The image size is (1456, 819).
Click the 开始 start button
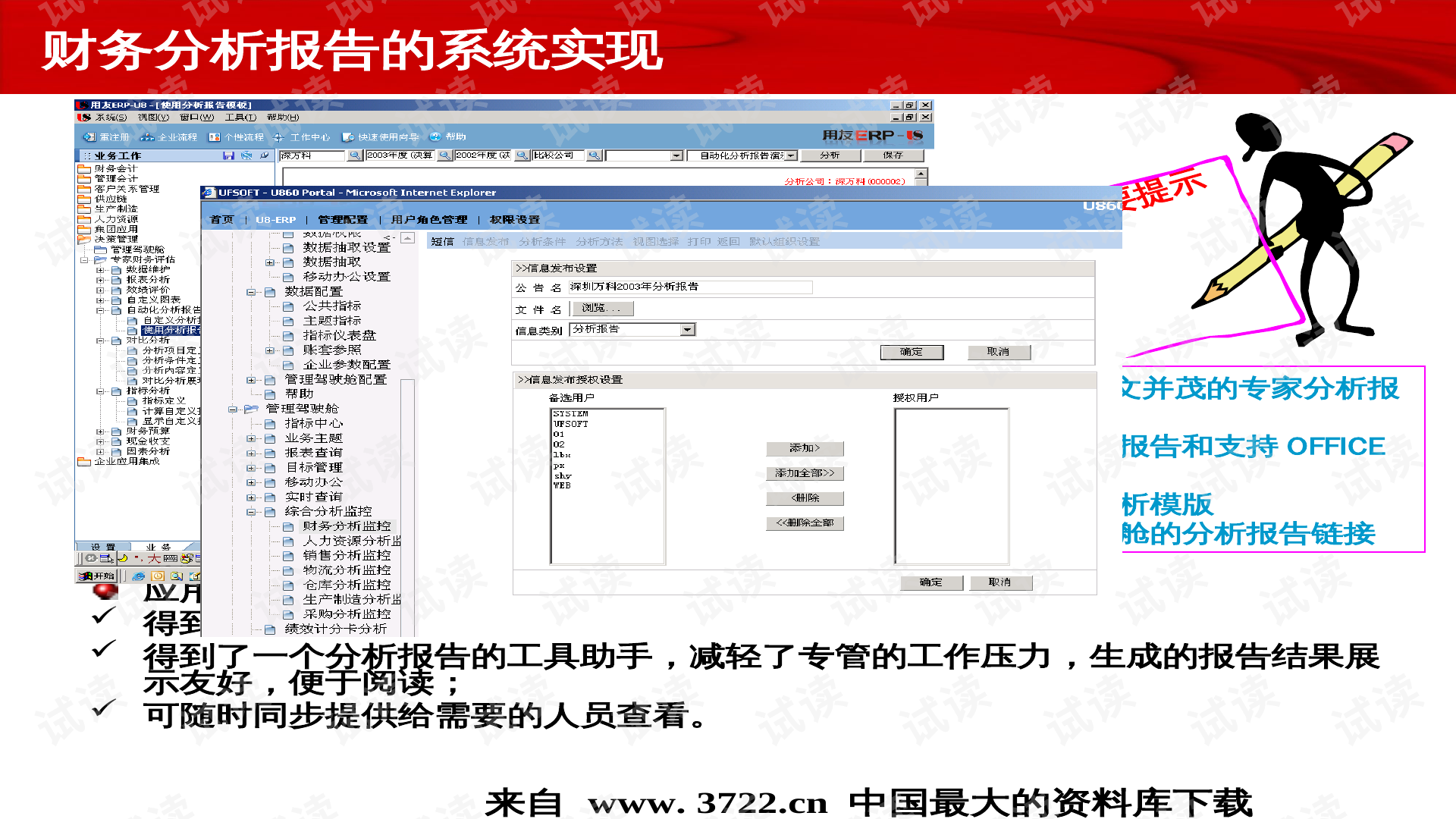(97, 576)
